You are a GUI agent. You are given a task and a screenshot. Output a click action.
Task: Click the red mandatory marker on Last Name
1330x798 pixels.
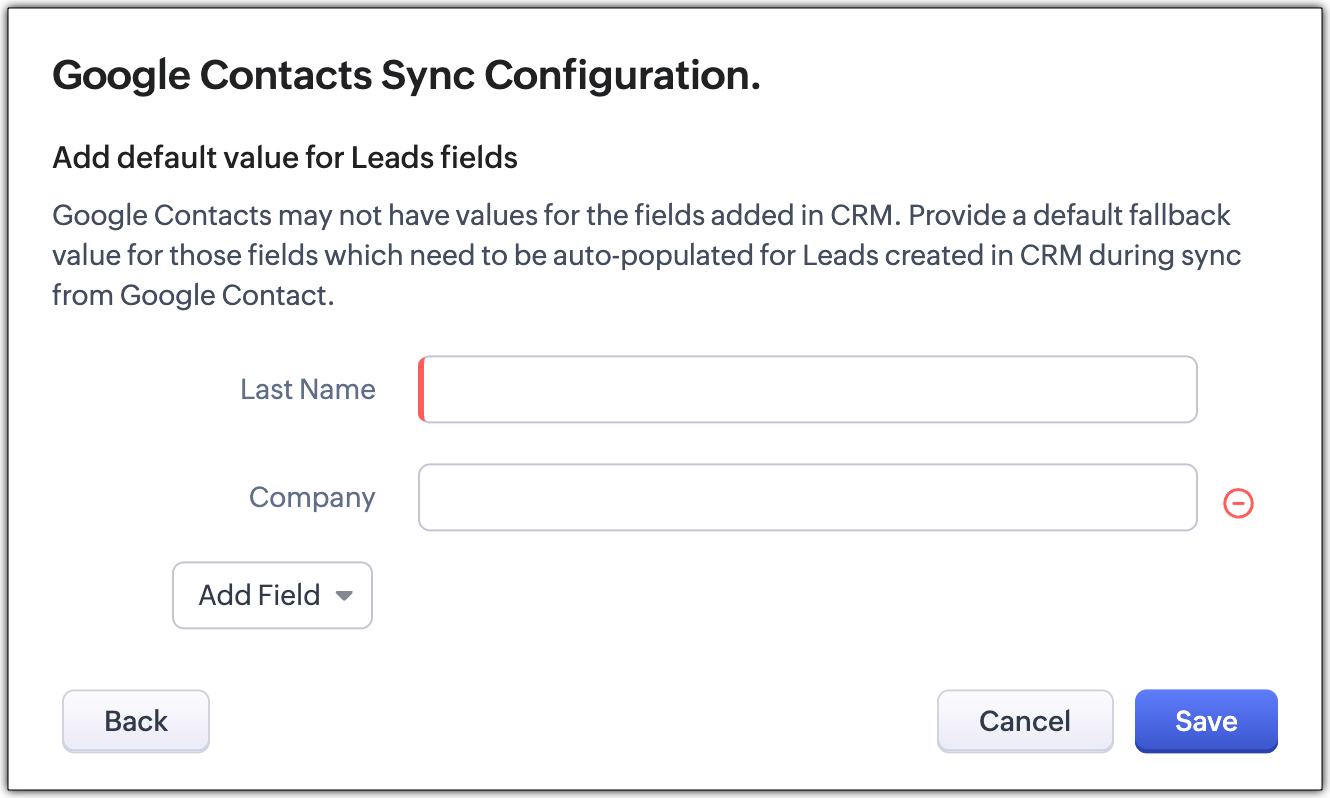click(422, 389)
